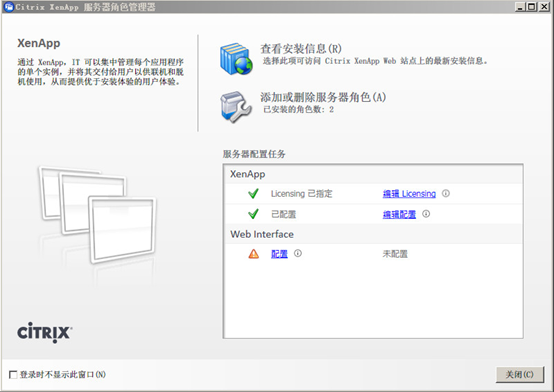Enable 登录时不显示此窗口(N) checkbox
Screen dimensions: 554x392
click(x=13, y=375)
